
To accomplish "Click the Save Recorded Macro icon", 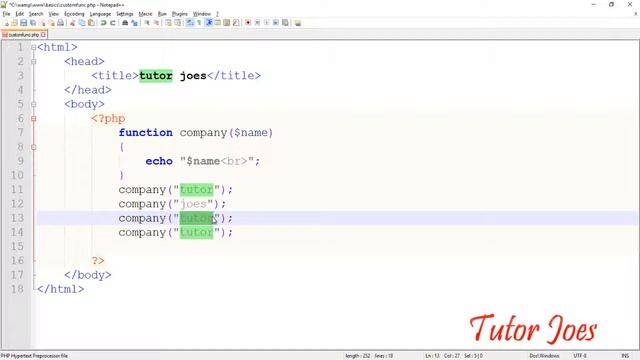I will click(285, 23).
